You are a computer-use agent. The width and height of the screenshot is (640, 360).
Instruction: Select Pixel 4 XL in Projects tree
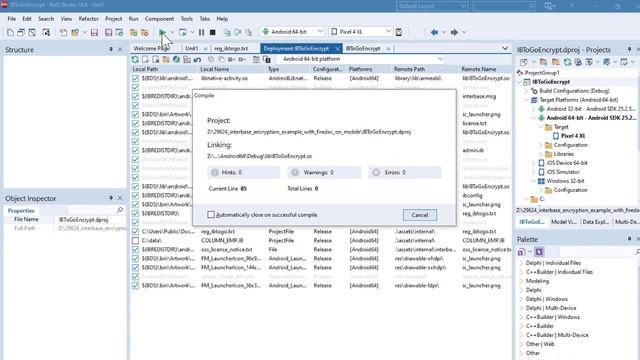(573, 136)
